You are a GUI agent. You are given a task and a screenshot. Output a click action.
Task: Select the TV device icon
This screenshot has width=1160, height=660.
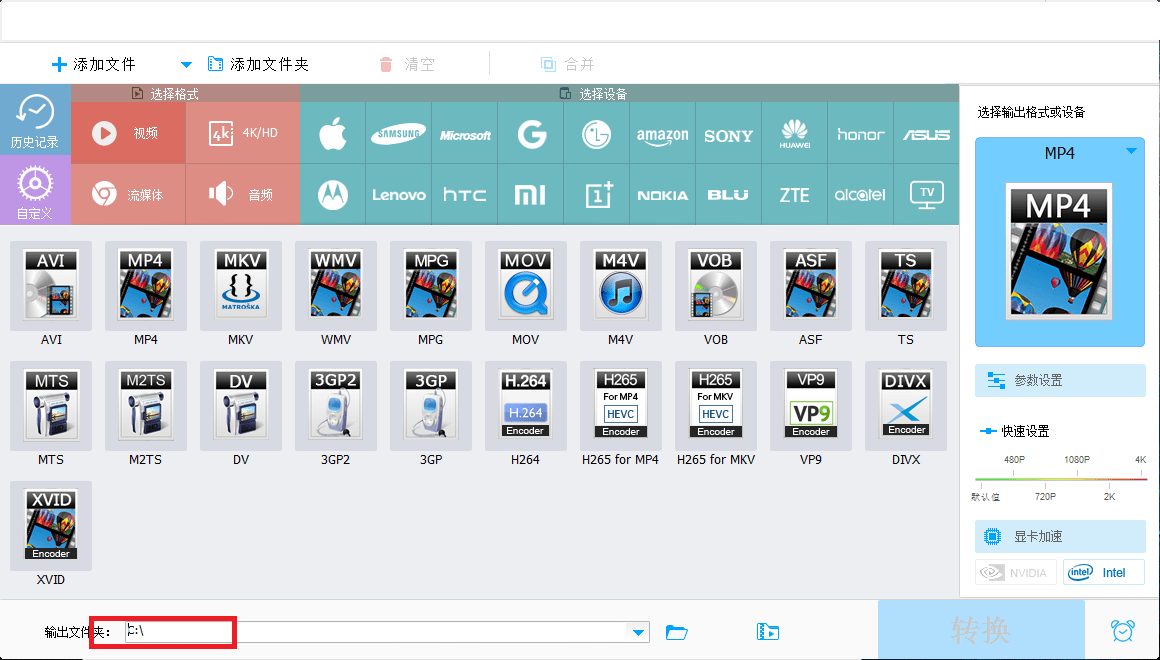[x=927, y=194]
